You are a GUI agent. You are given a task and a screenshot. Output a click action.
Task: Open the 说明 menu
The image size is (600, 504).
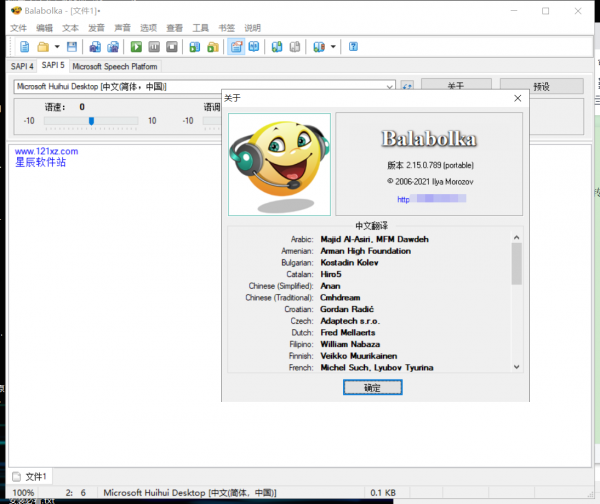point(253,28)
